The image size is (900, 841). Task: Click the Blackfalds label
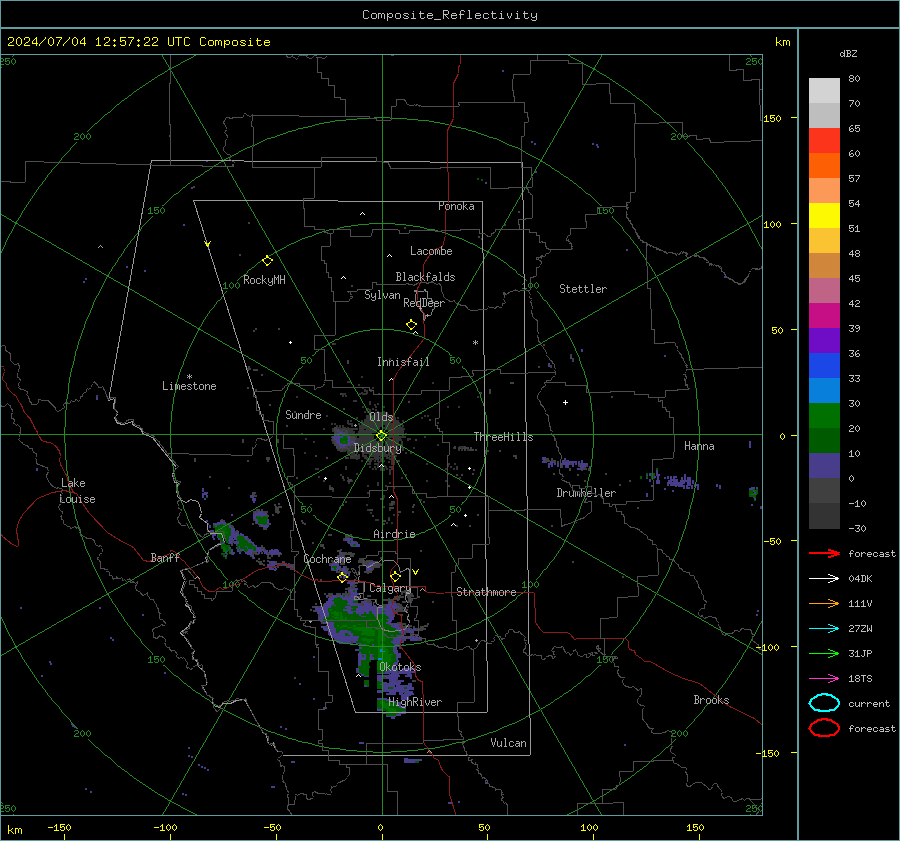pos(425,277)
